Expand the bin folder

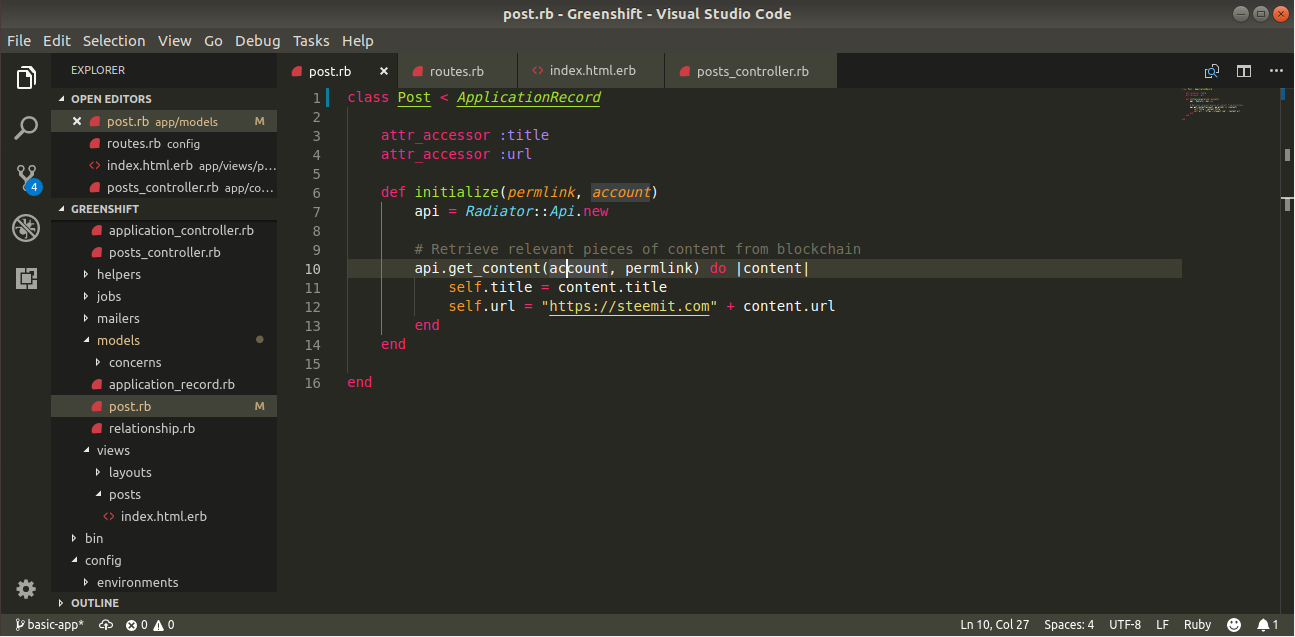point(74,538)
